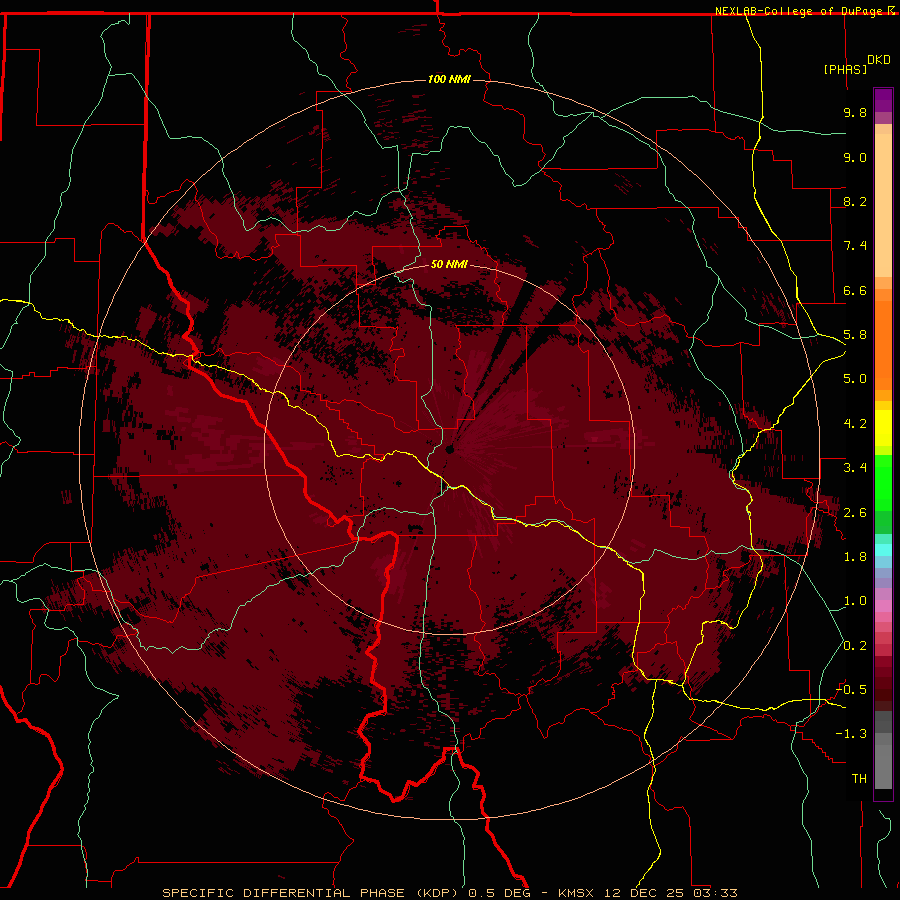Click the purple top segment of color bar

click(x=883, y=100)
